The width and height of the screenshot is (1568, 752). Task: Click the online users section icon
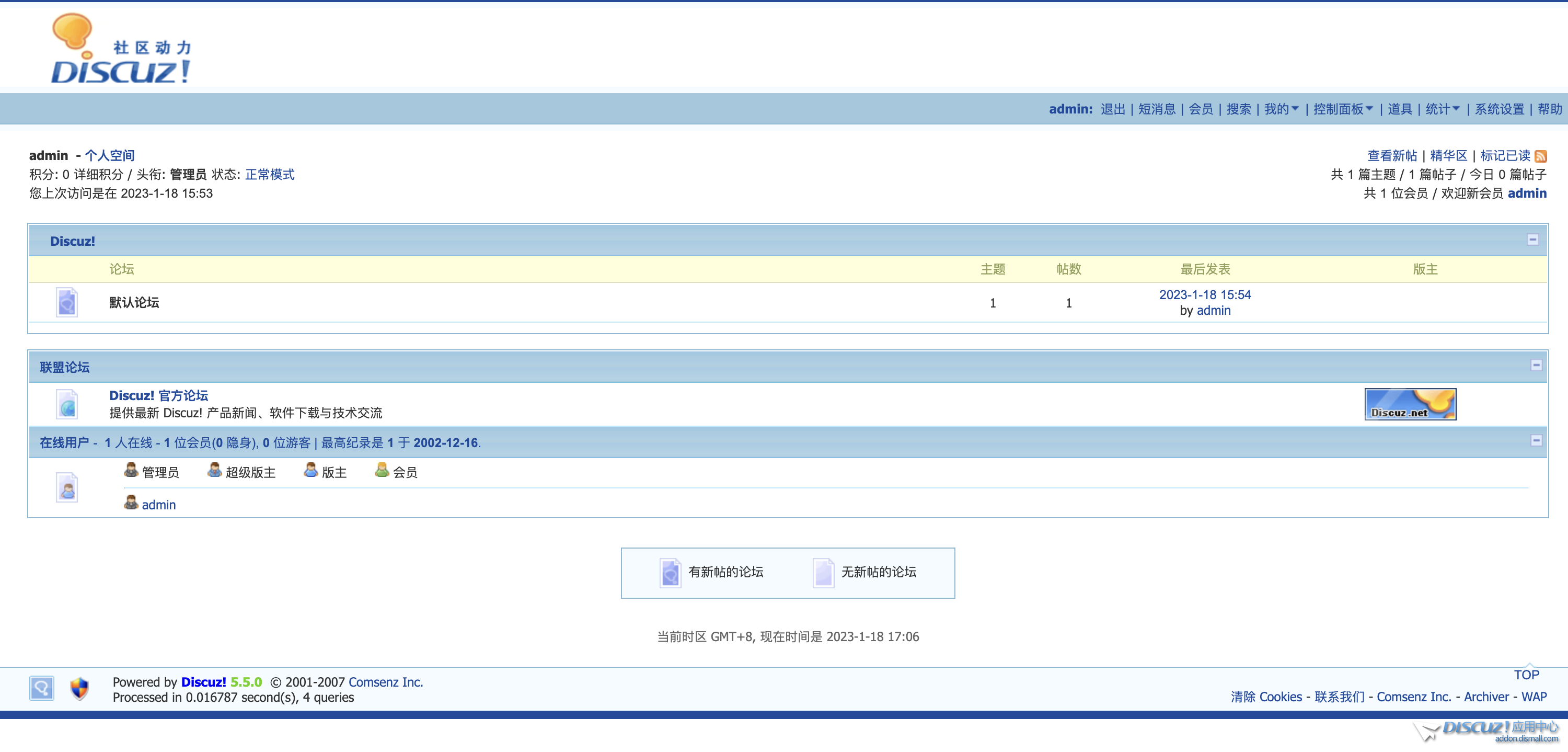pos(67,487)
